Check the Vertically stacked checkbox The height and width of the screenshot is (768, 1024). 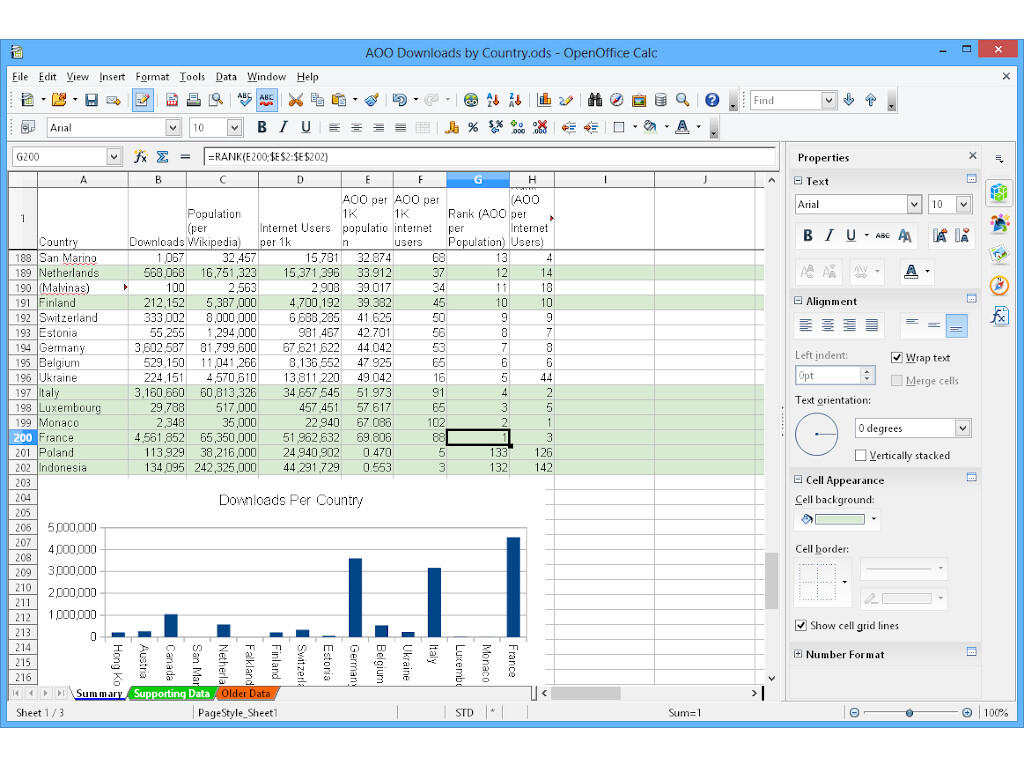[x=861, y=455]
